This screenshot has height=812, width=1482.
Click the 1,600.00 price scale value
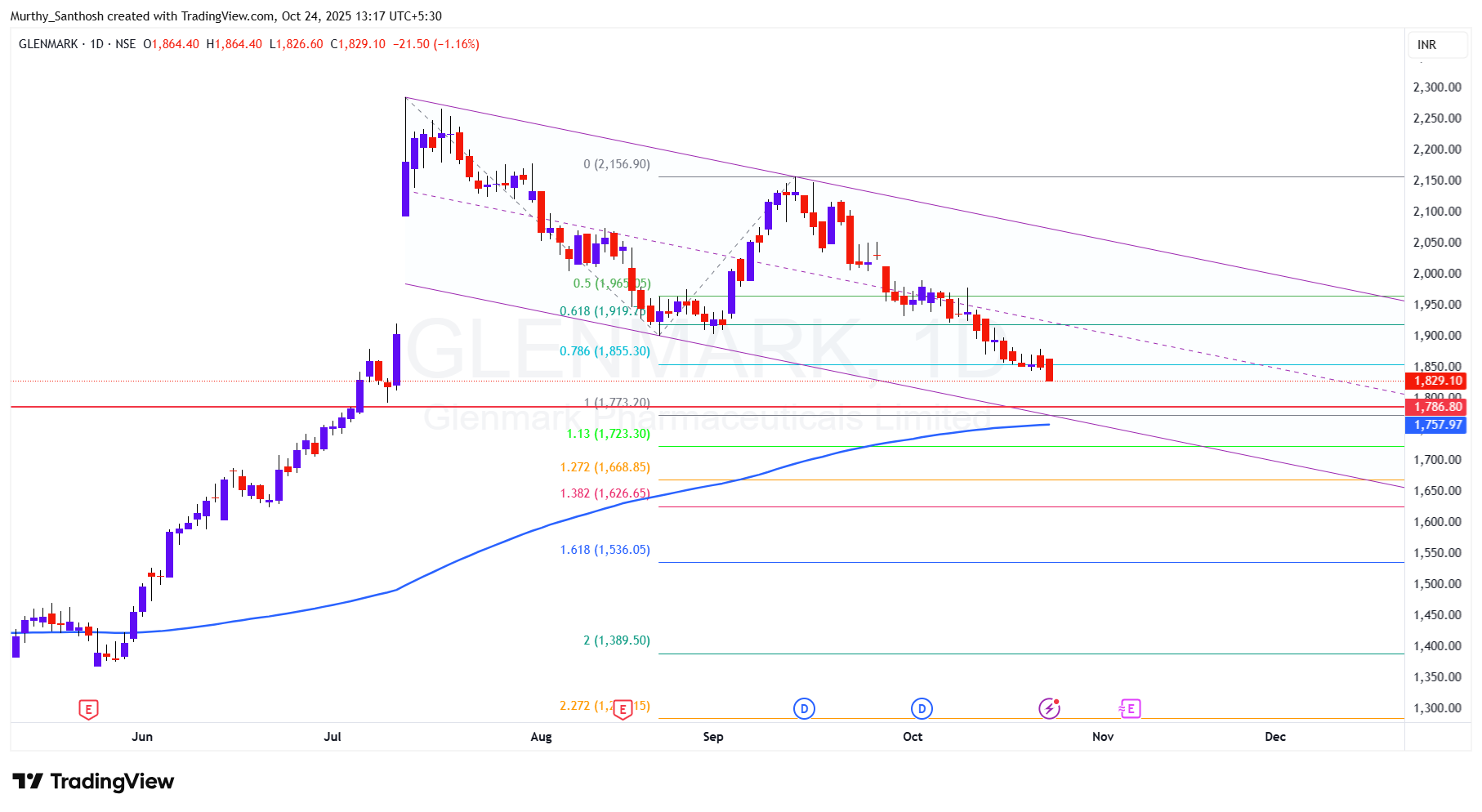pos(1437,522)
